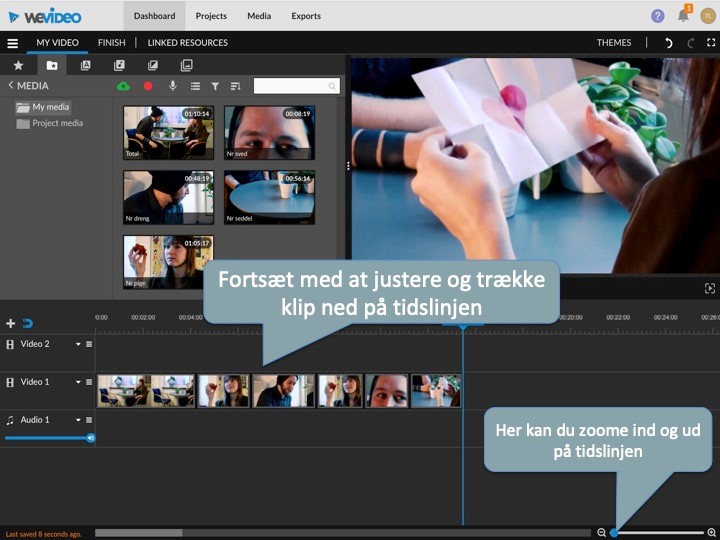720x540 pixels.
Task: Open the Dashboard tab
Action: click(154, 16)
